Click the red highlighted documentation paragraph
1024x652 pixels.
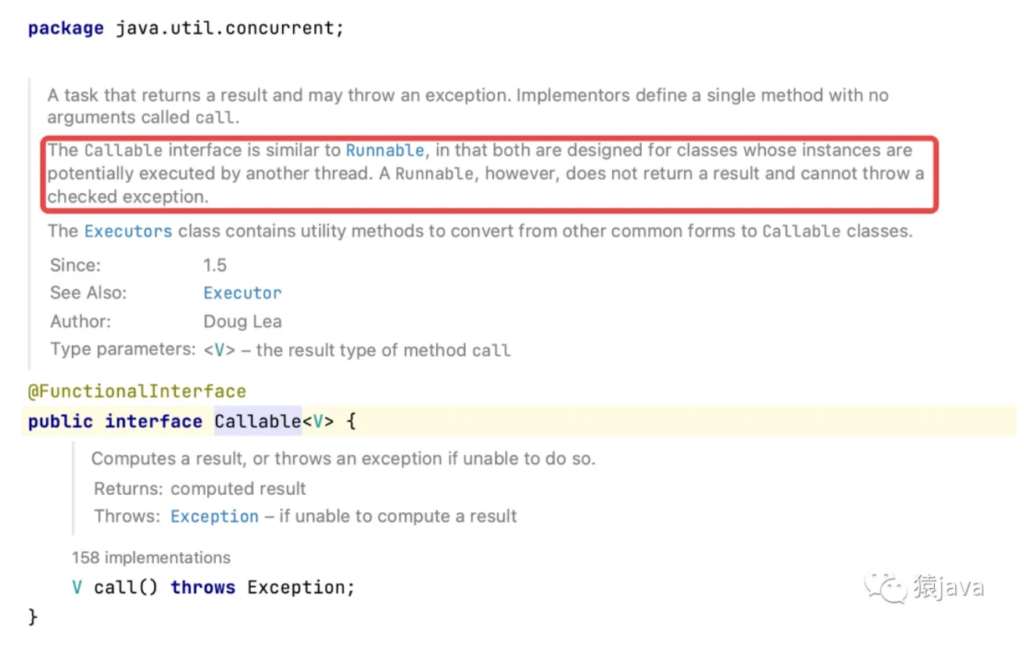[x=489, y=174]
